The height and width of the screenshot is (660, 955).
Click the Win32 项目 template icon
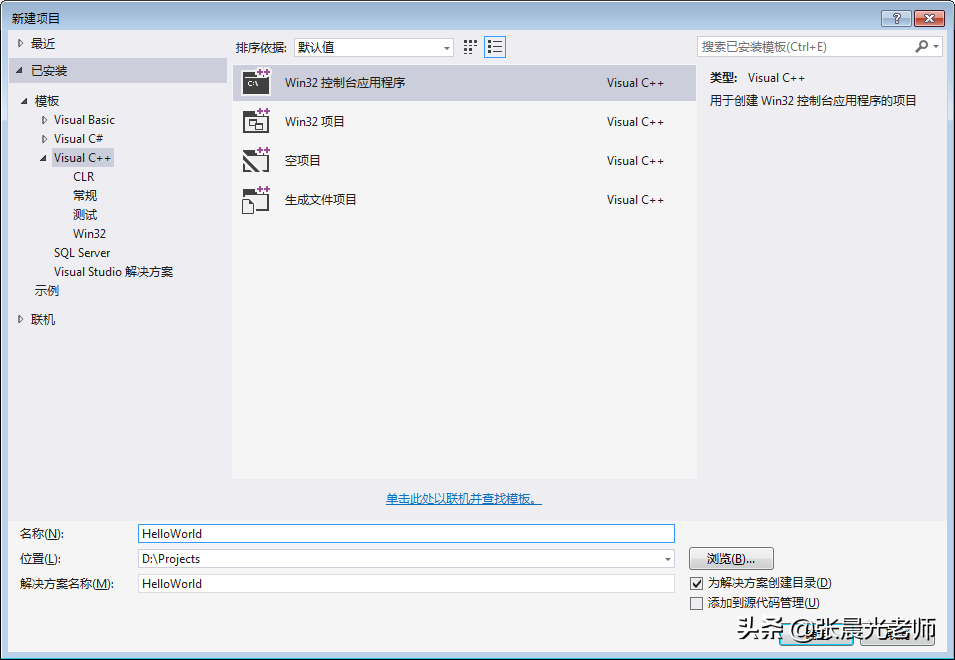coord(256,122)
